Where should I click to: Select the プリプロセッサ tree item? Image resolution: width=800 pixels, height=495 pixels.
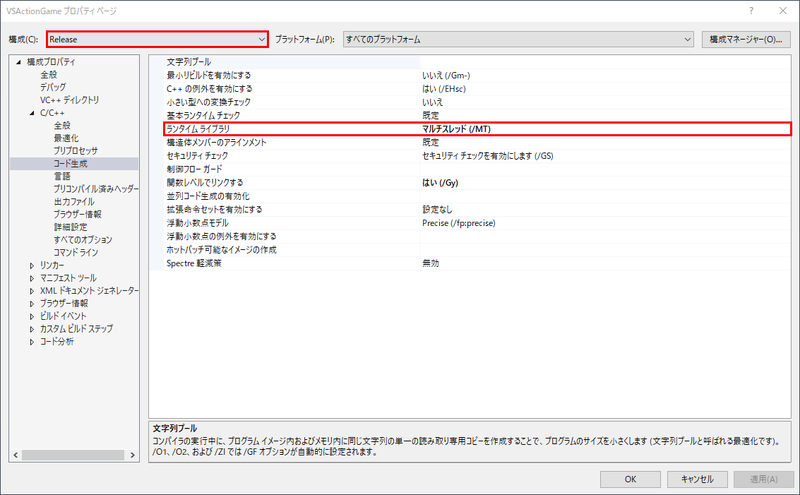click(76, 151)
